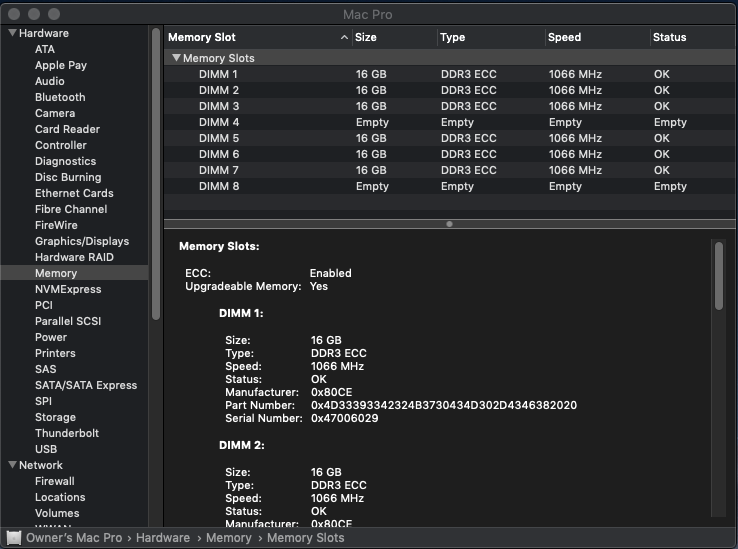Collapse the Memory Slots disclosure triangle

(176, 58)
